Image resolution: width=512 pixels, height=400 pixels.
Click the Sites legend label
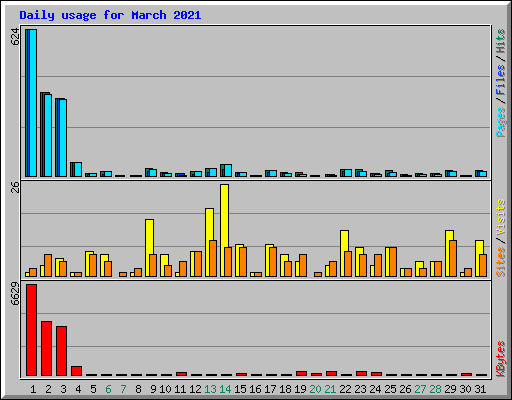click(x=501, y=262)
